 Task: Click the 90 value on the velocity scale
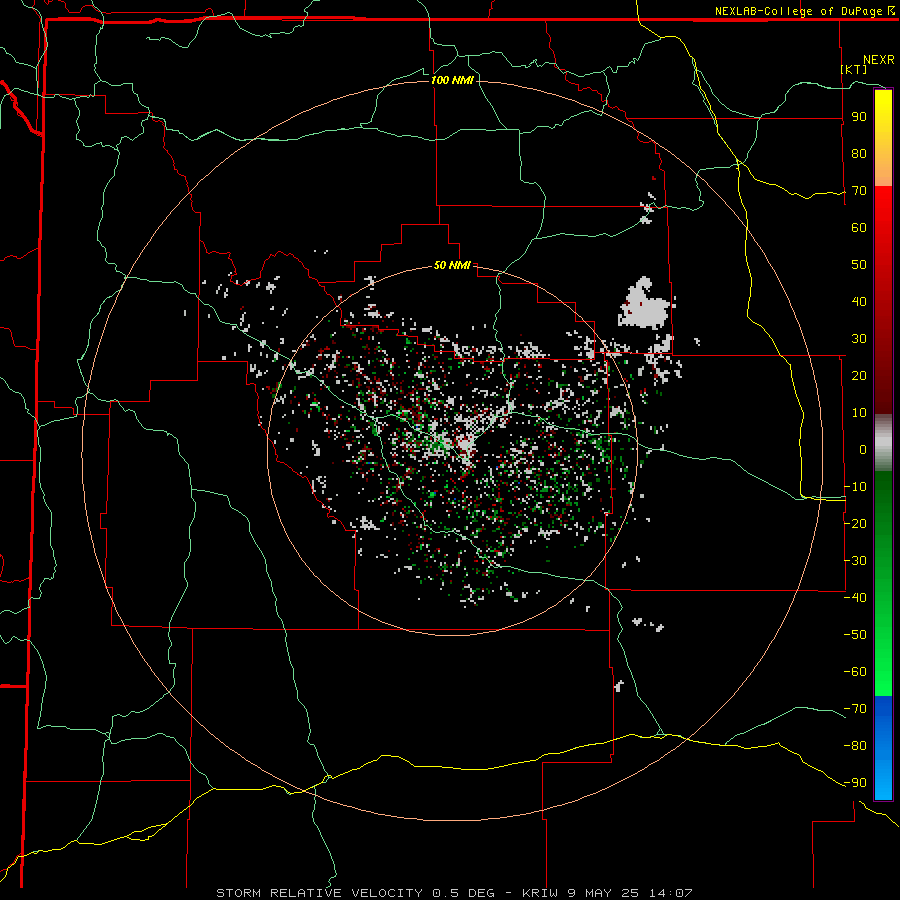pos(859,117)
